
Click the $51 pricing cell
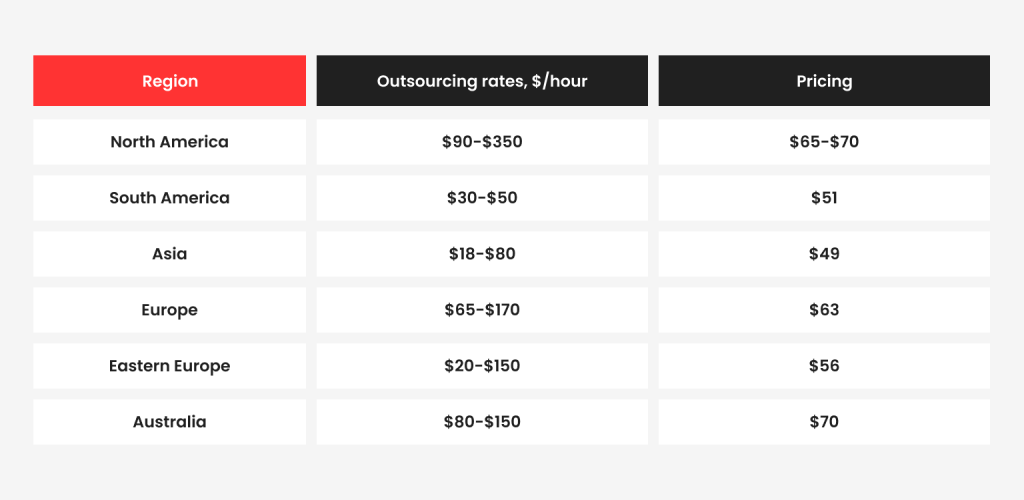(x=824, y=198)
